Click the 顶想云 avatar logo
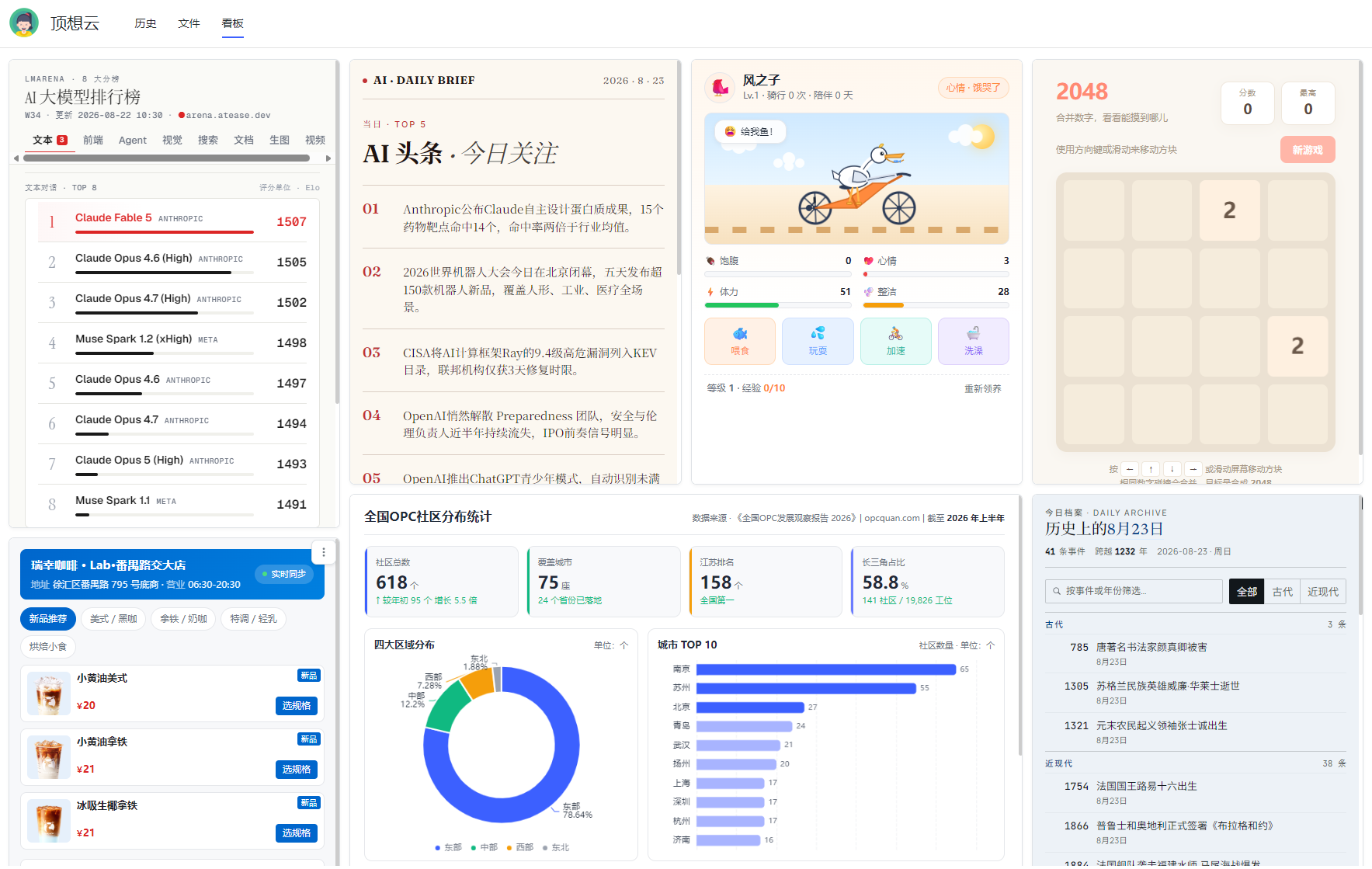Screen dimensions: 1372x869 pyautogui.click(x=24, y=23)
